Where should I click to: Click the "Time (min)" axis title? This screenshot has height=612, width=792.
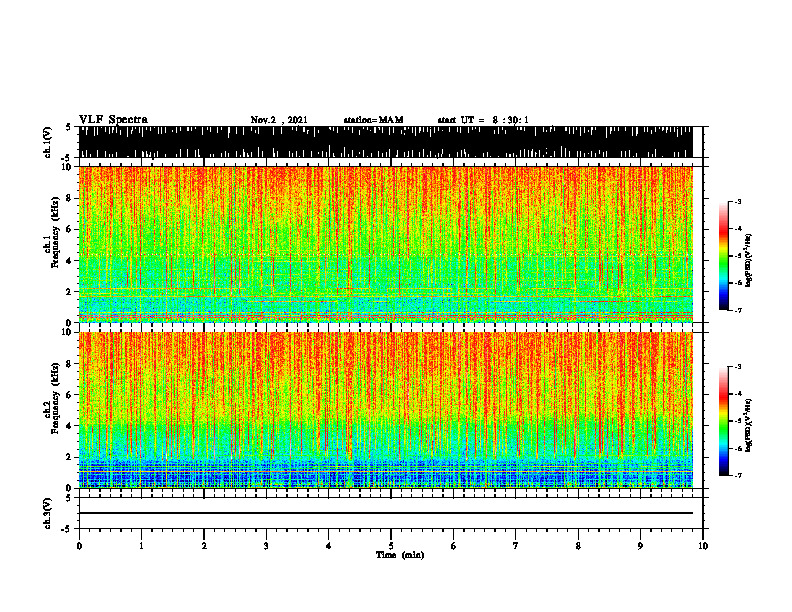[x=400, y=555]
